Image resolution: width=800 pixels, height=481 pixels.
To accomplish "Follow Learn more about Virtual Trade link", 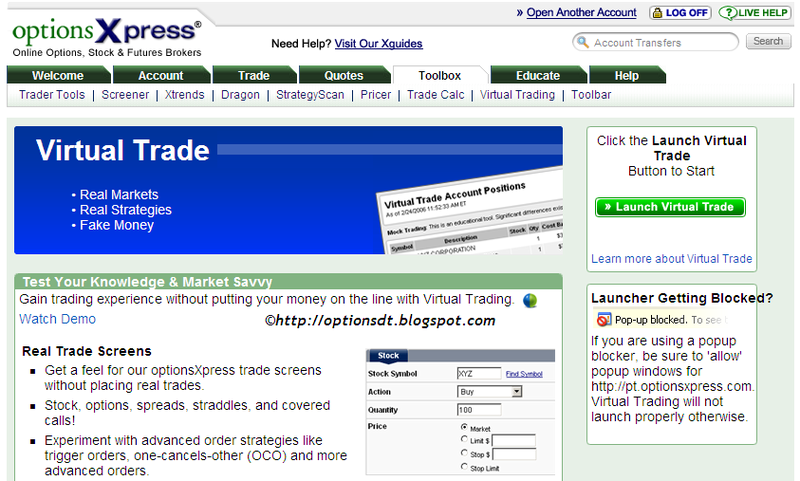I will [x=671, y=259].
